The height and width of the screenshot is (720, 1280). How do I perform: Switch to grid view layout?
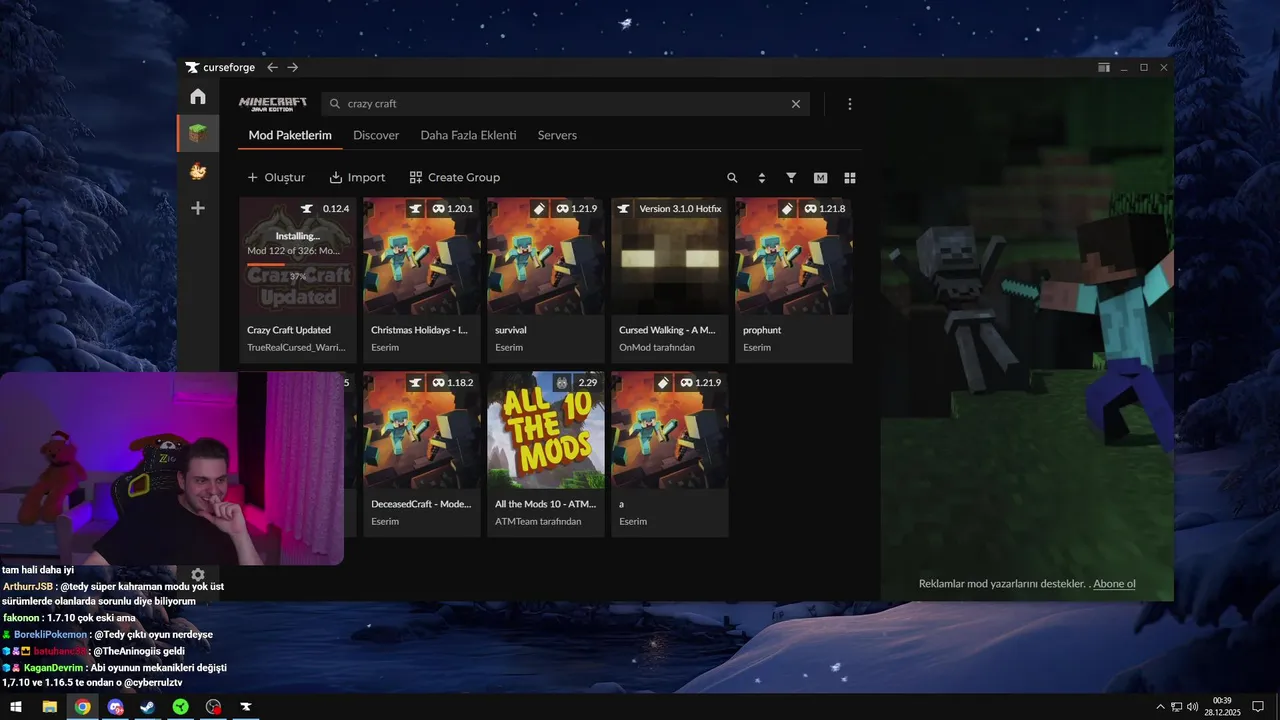coord(850,178)
